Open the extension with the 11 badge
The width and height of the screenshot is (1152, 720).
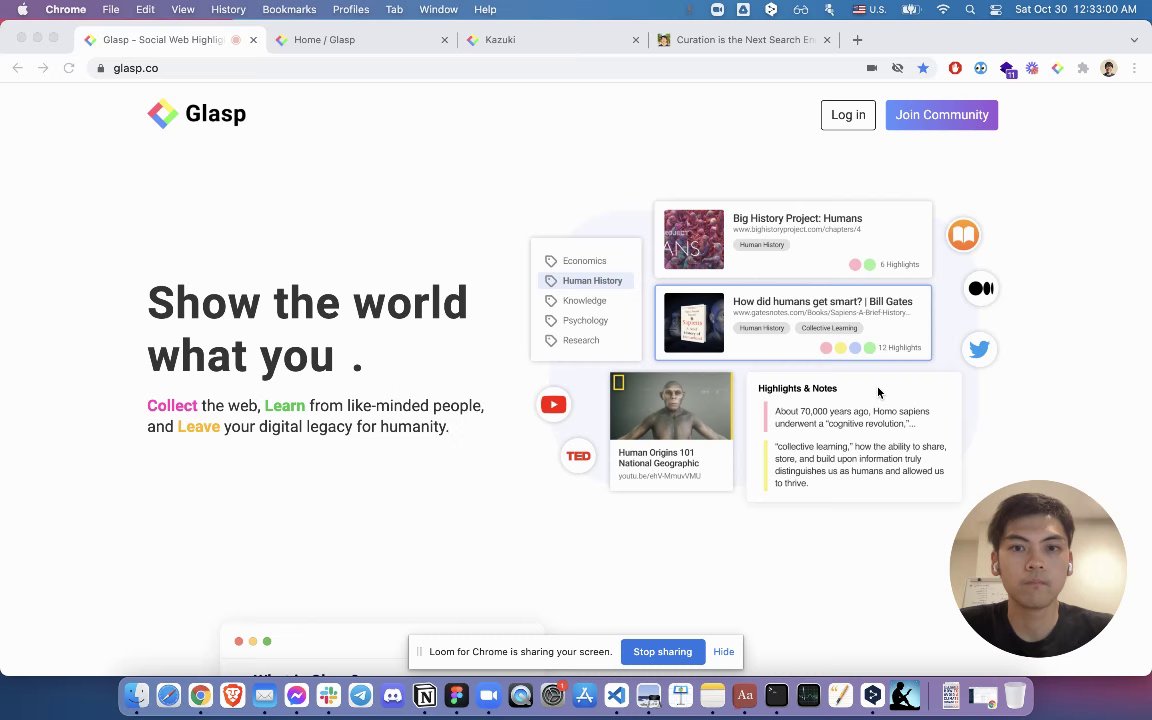(x=1007, y=69)
